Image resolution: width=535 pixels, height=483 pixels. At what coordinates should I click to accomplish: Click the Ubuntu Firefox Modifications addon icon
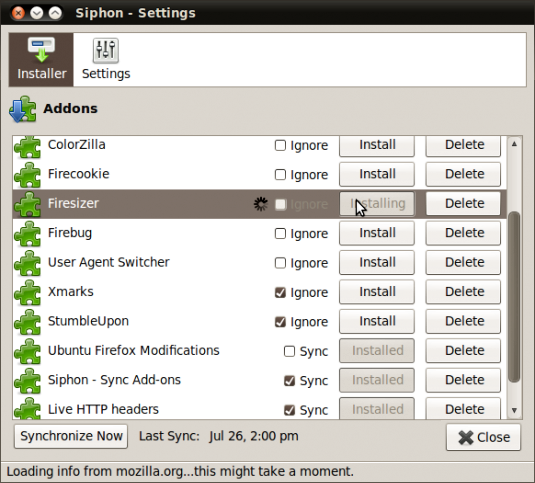tap(27, 351)
